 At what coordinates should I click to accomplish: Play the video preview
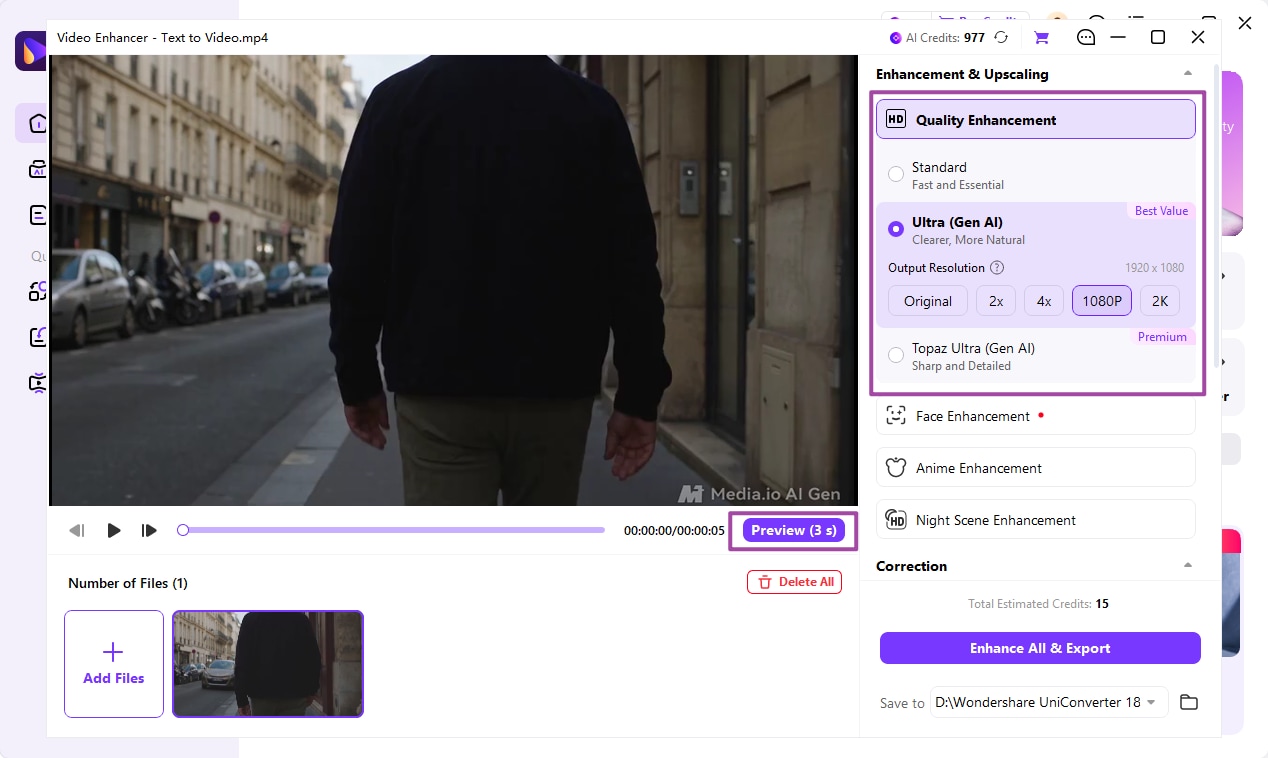tap(114, 531)
